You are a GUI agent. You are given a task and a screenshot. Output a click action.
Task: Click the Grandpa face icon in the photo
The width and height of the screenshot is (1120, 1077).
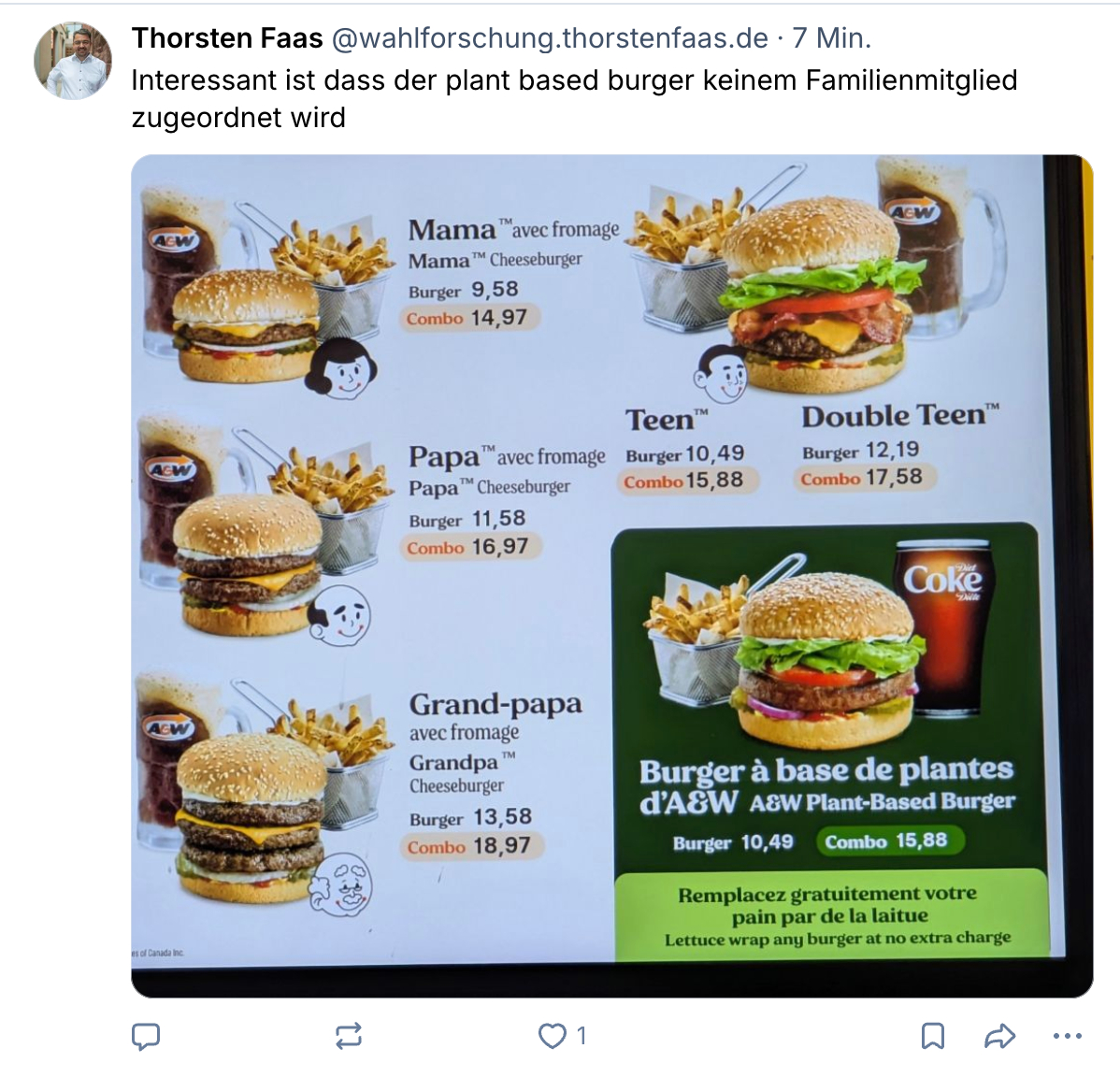[x=341, y=885]
